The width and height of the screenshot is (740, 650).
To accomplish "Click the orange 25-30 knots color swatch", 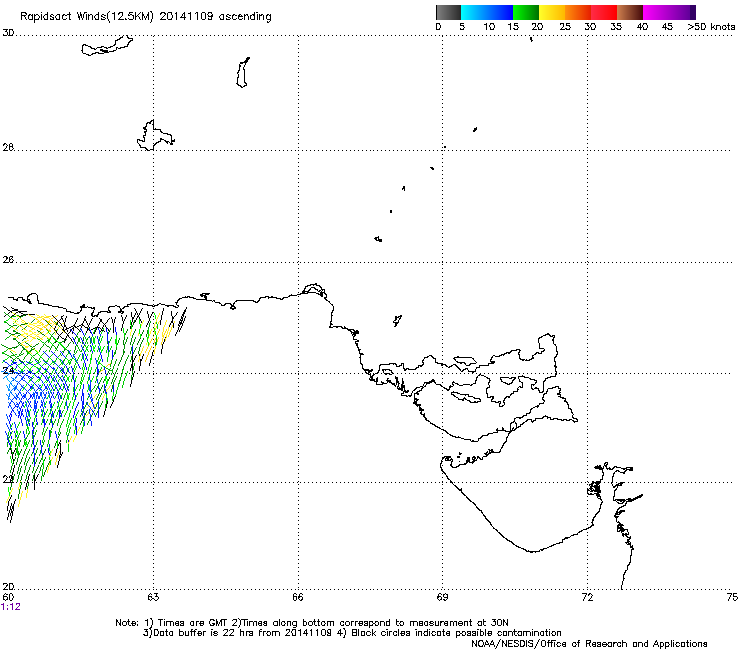I will (578, 12).
